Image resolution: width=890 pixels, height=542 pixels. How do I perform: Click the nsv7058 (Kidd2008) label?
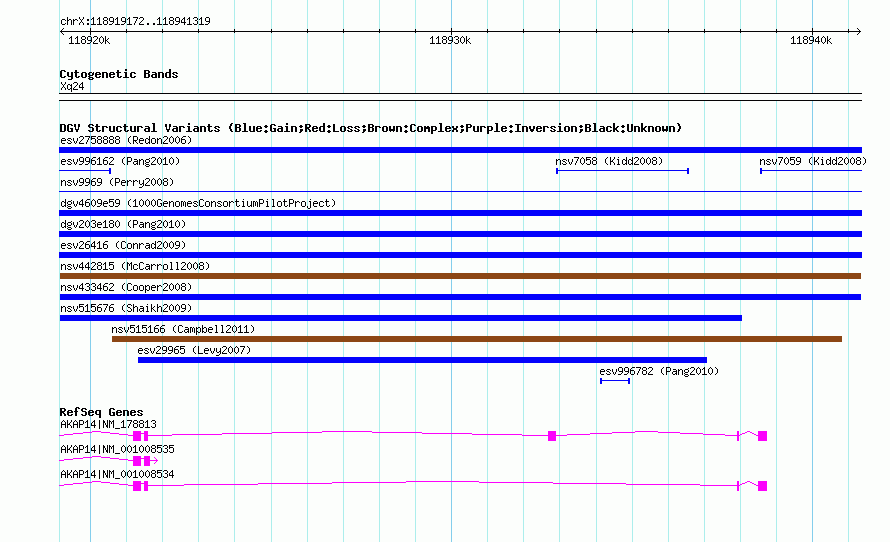(x=609, y=161)
